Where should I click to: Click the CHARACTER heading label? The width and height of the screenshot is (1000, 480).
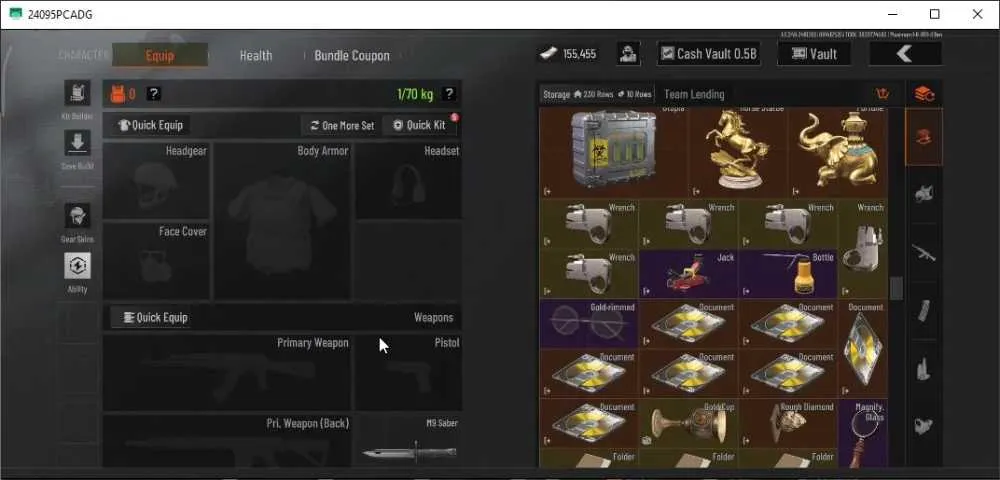[x=83, y=55]
